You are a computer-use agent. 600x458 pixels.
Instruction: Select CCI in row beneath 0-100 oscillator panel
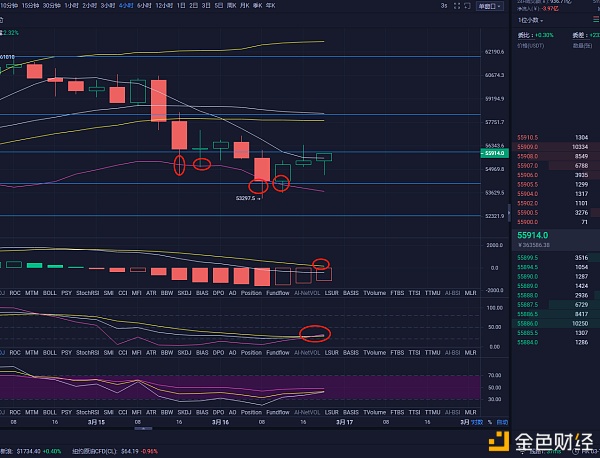pyautogui.click(x=122, y=353)
